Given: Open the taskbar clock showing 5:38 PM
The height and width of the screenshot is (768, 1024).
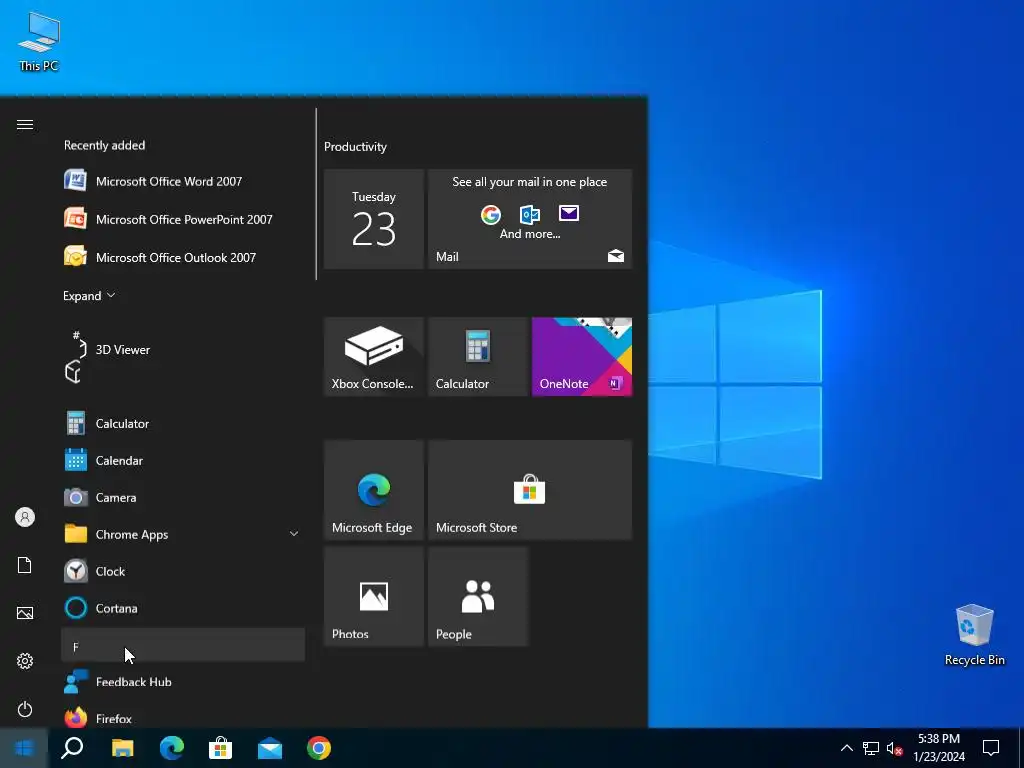Looking at the screenshot, I should (x=939, y=748).
